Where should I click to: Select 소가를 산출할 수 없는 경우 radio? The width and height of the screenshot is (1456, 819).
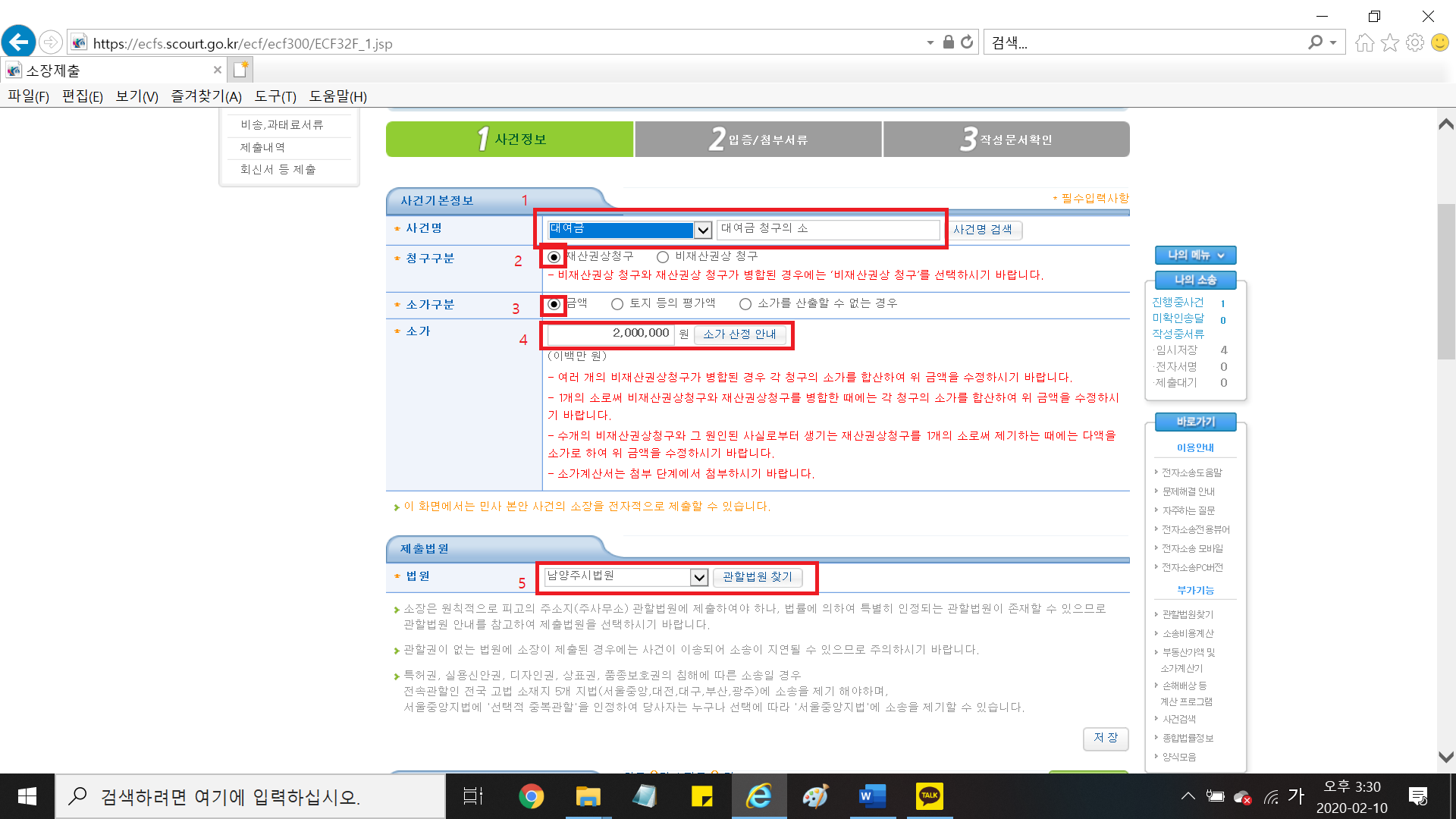tap(745, 304)
